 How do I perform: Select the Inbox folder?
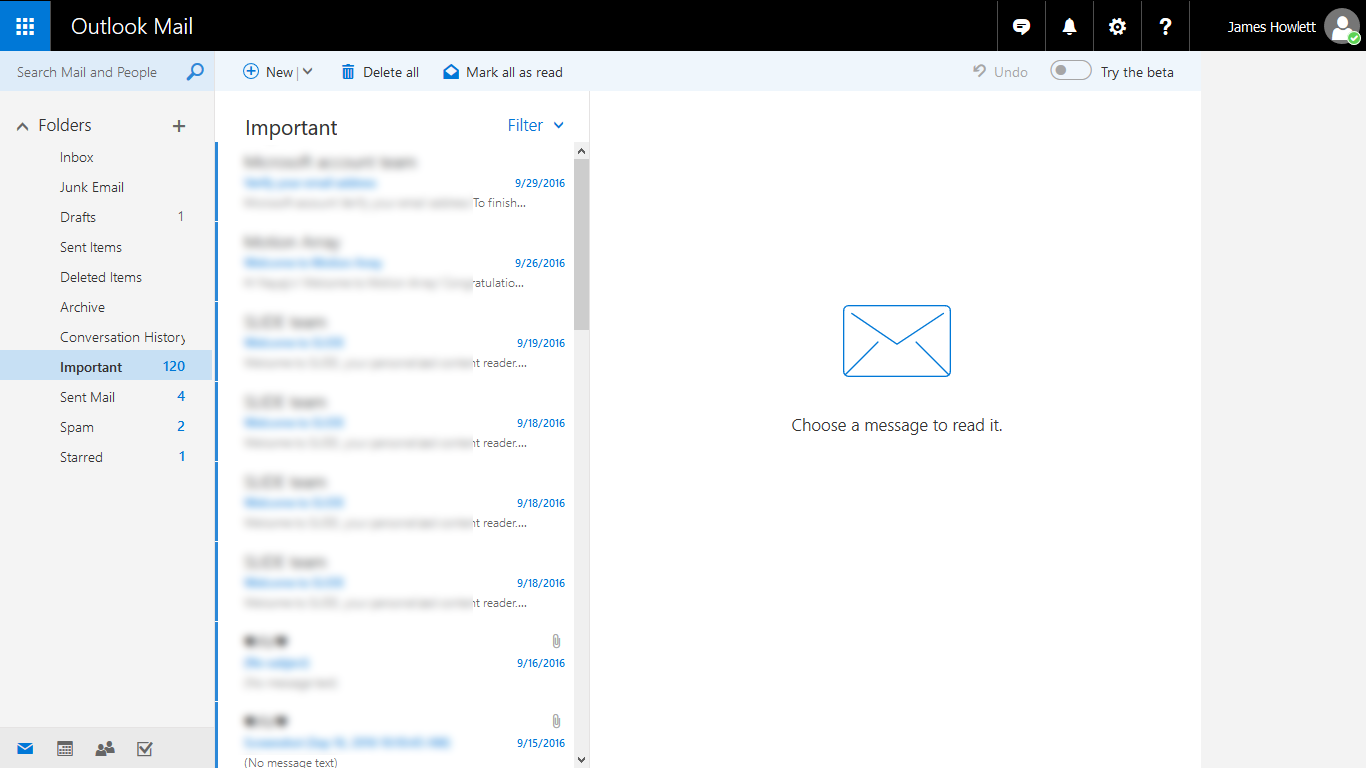[x=77, y=157]
